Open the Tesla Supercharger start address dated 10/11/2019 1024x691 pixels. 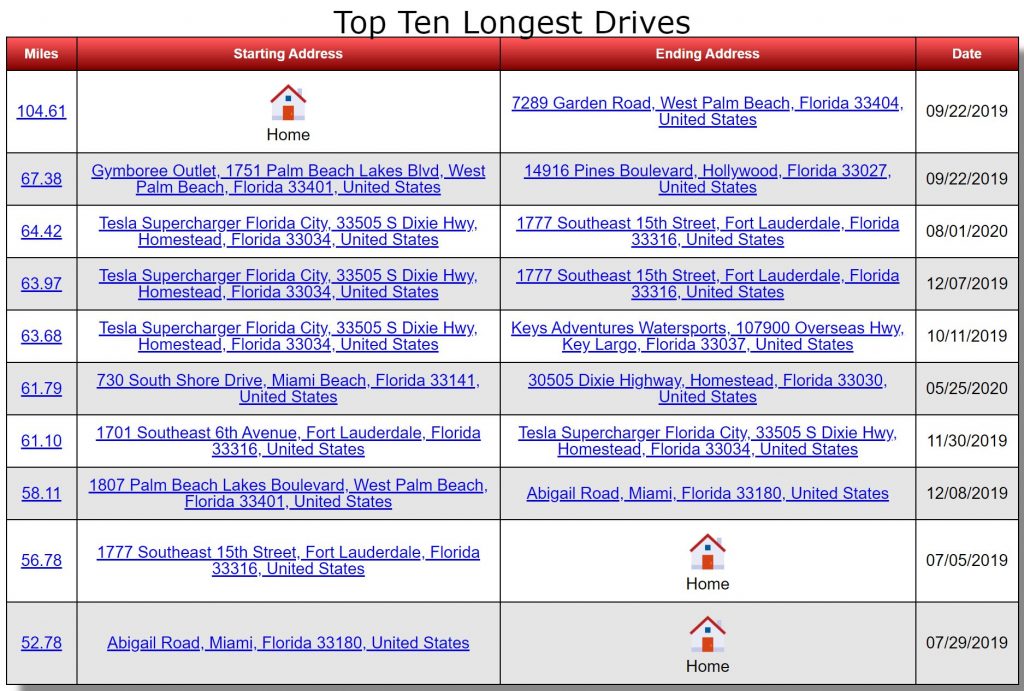pos(288,336)
